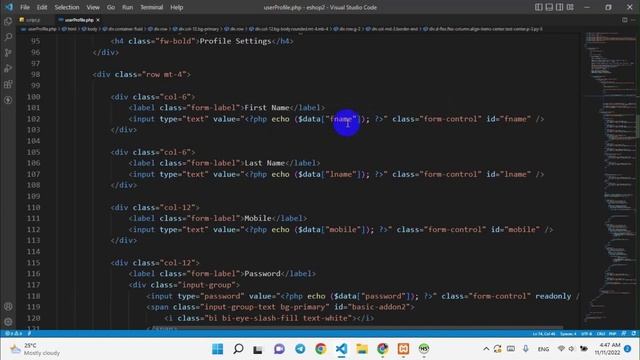The image size is (640, 360).
Task: Click the word readonly on line 118
Action: tap(553, 296)
